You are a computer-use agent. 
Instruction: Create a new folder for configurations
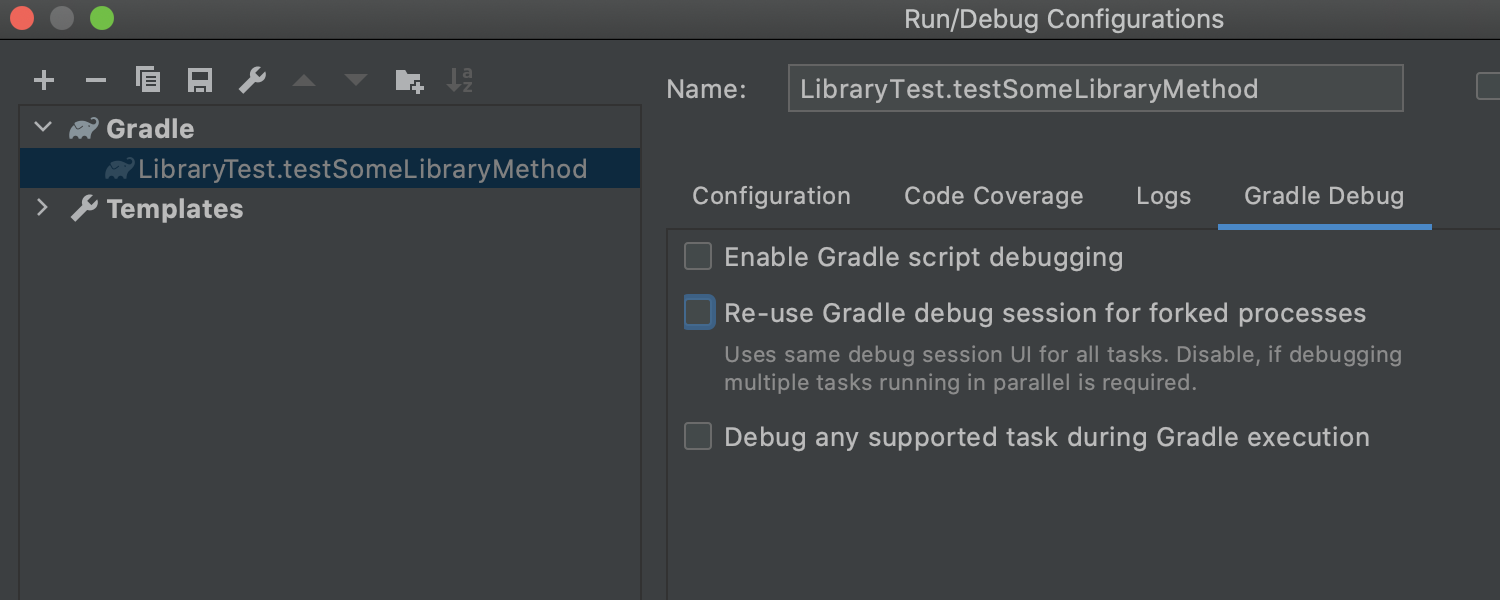(x=409, y=80)
